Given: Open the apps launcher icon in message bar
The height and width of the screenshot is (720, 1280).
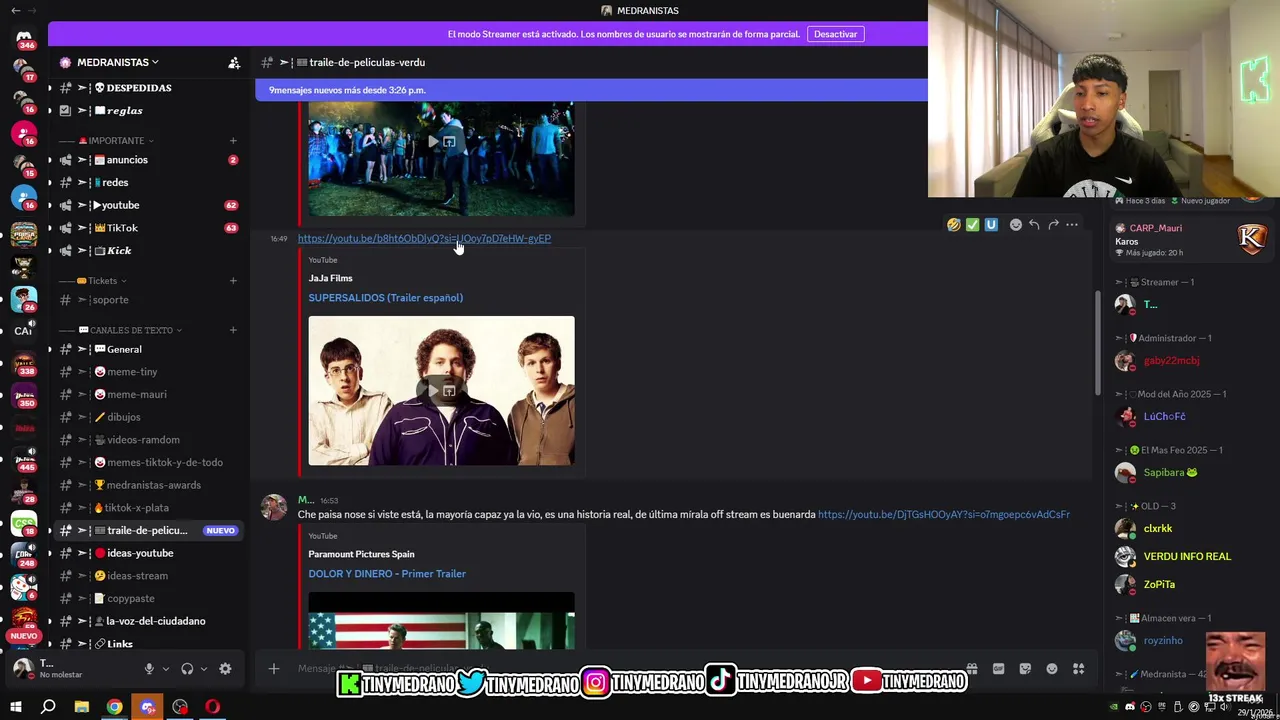Looking at the screenshot, I should pyautogui.click(x=1078, y=669).
